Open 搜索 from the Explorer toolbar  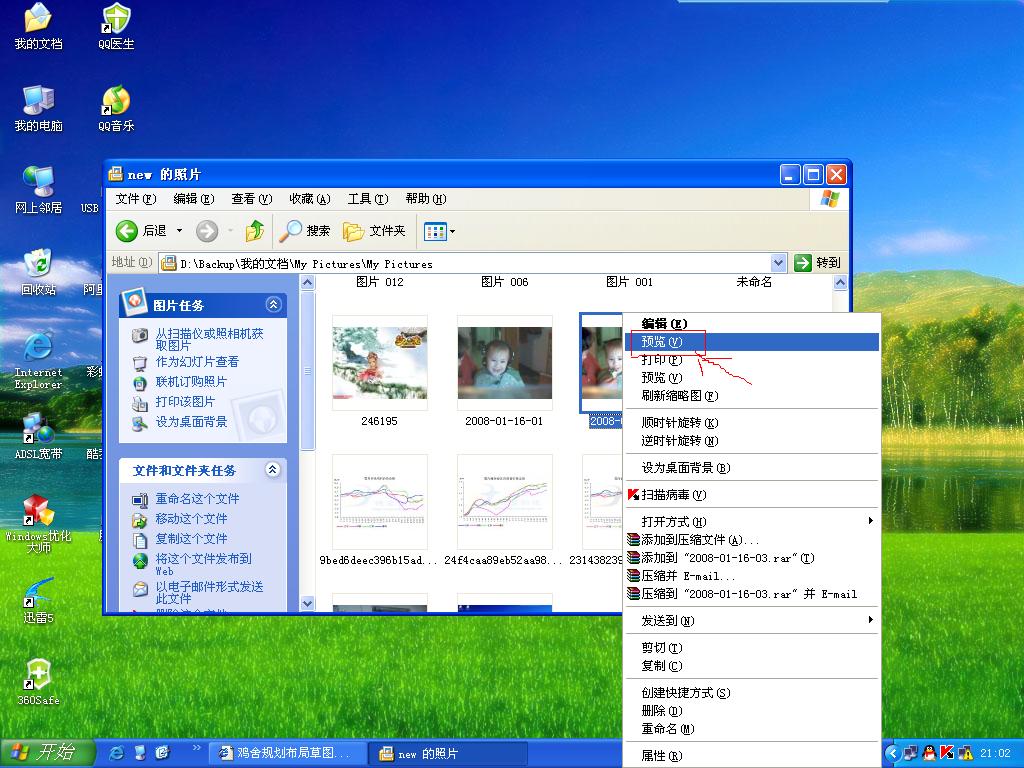coord(305,231)
